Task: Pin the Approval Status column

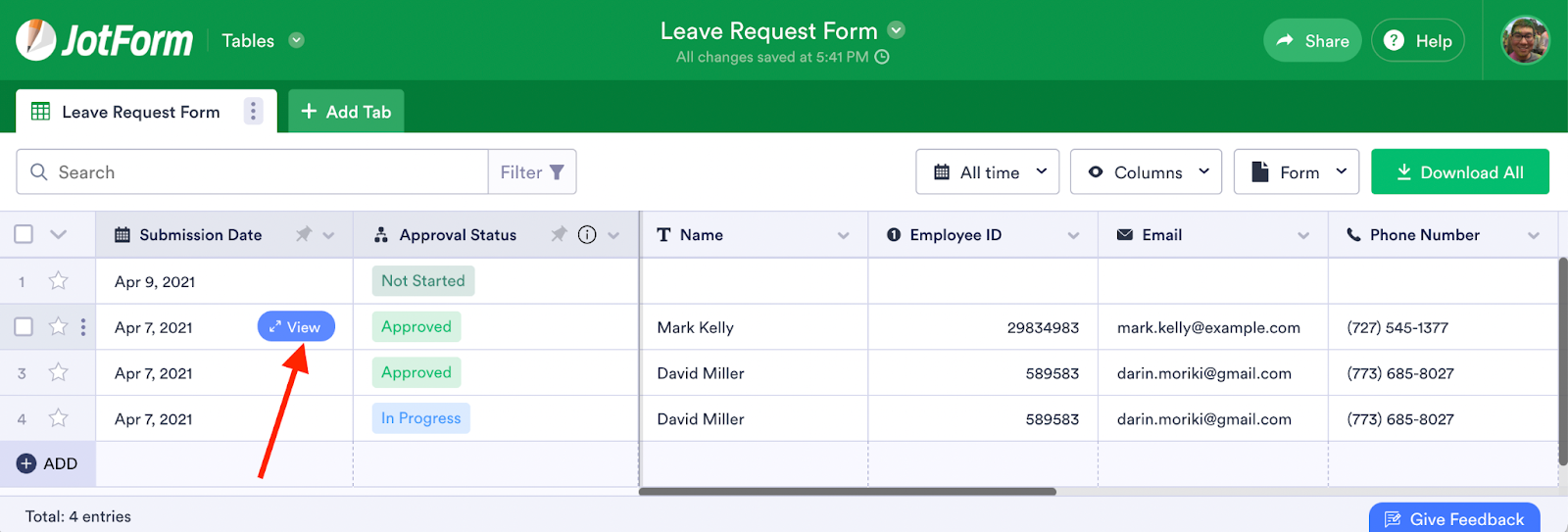Action: 559,234
